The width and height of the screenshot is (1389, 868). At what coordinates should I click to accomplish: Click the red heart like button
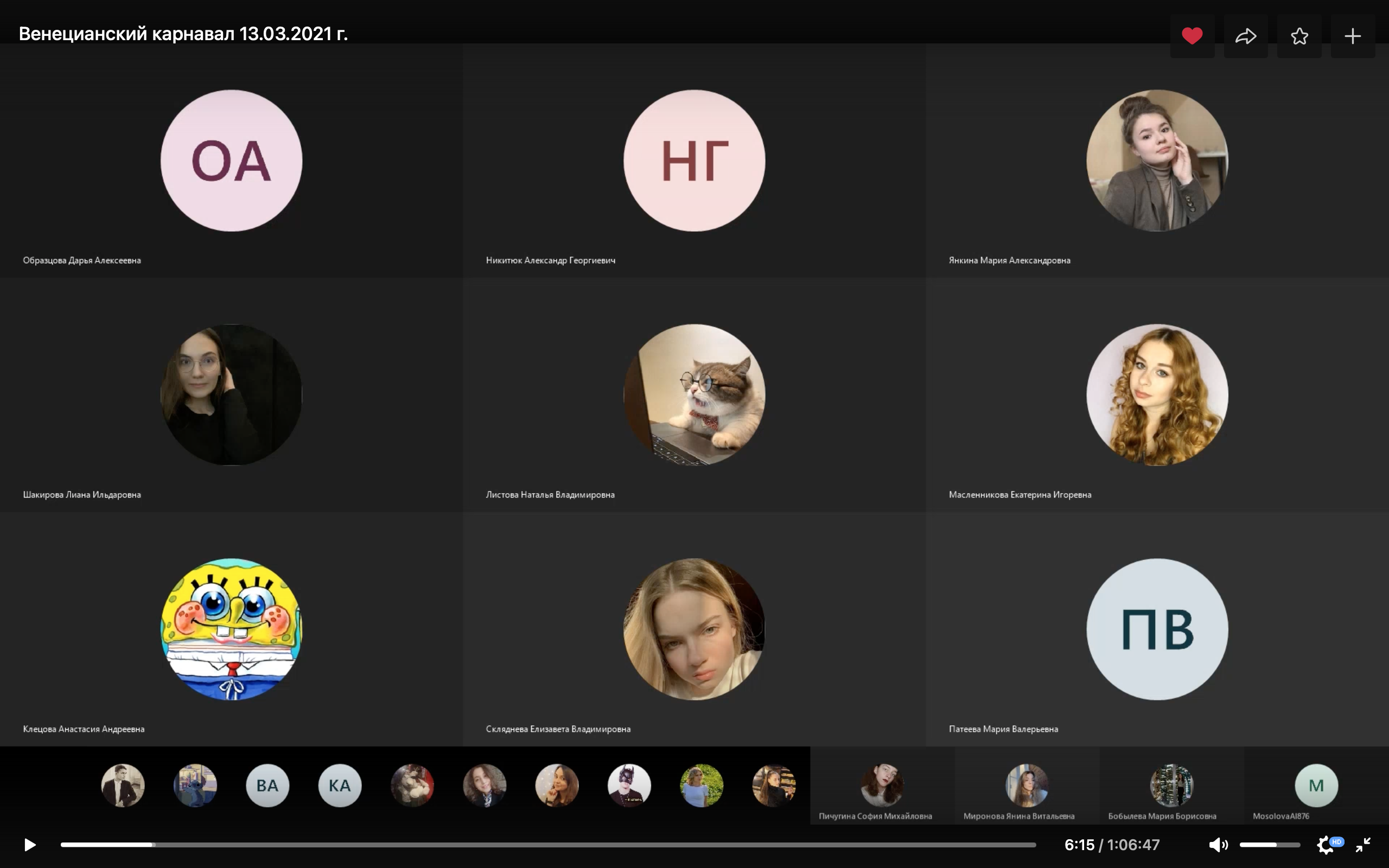[x=1192, y=36]
